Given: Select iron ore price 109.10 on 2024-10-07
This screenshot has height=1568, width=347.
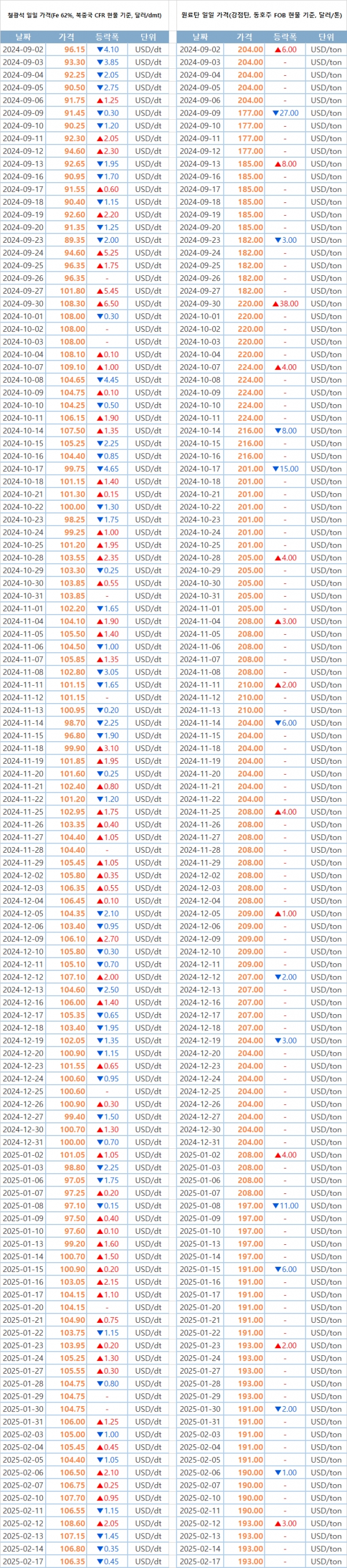Looking at the screenshot, I should click(x=72, y=367).
